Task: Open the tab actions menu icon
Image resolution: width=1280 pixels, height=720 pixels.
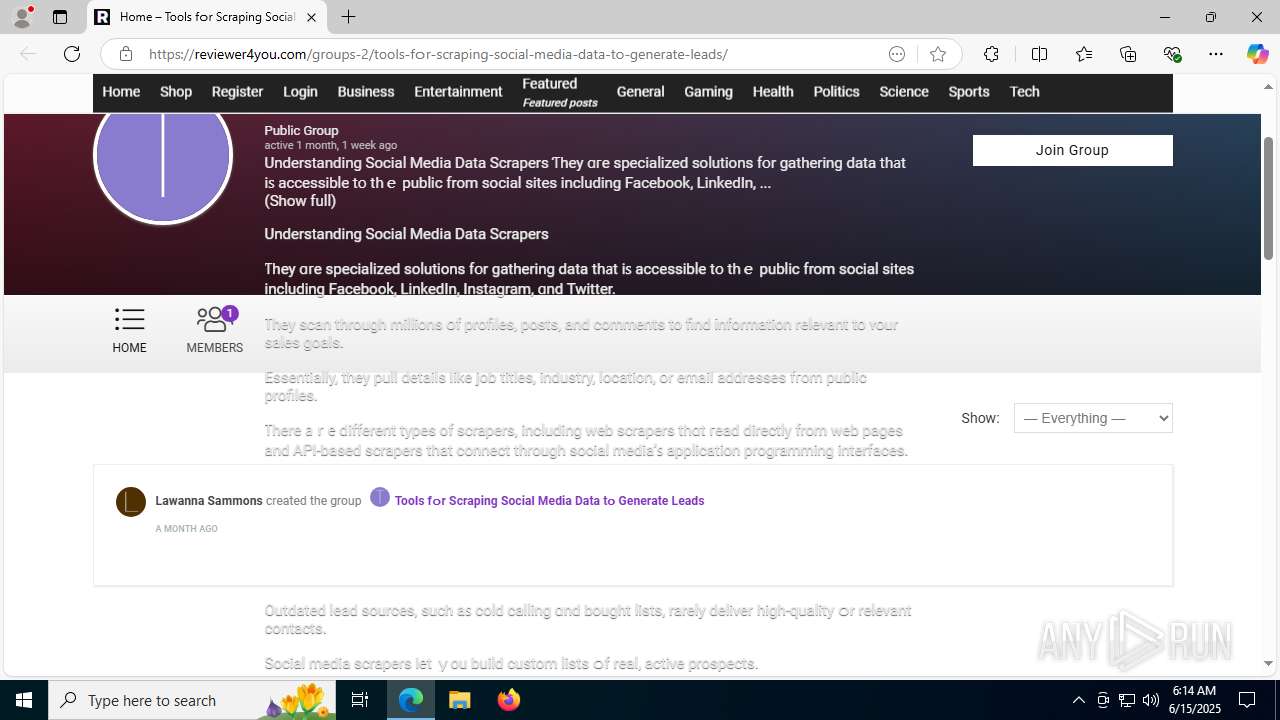Action: point(60,17)
